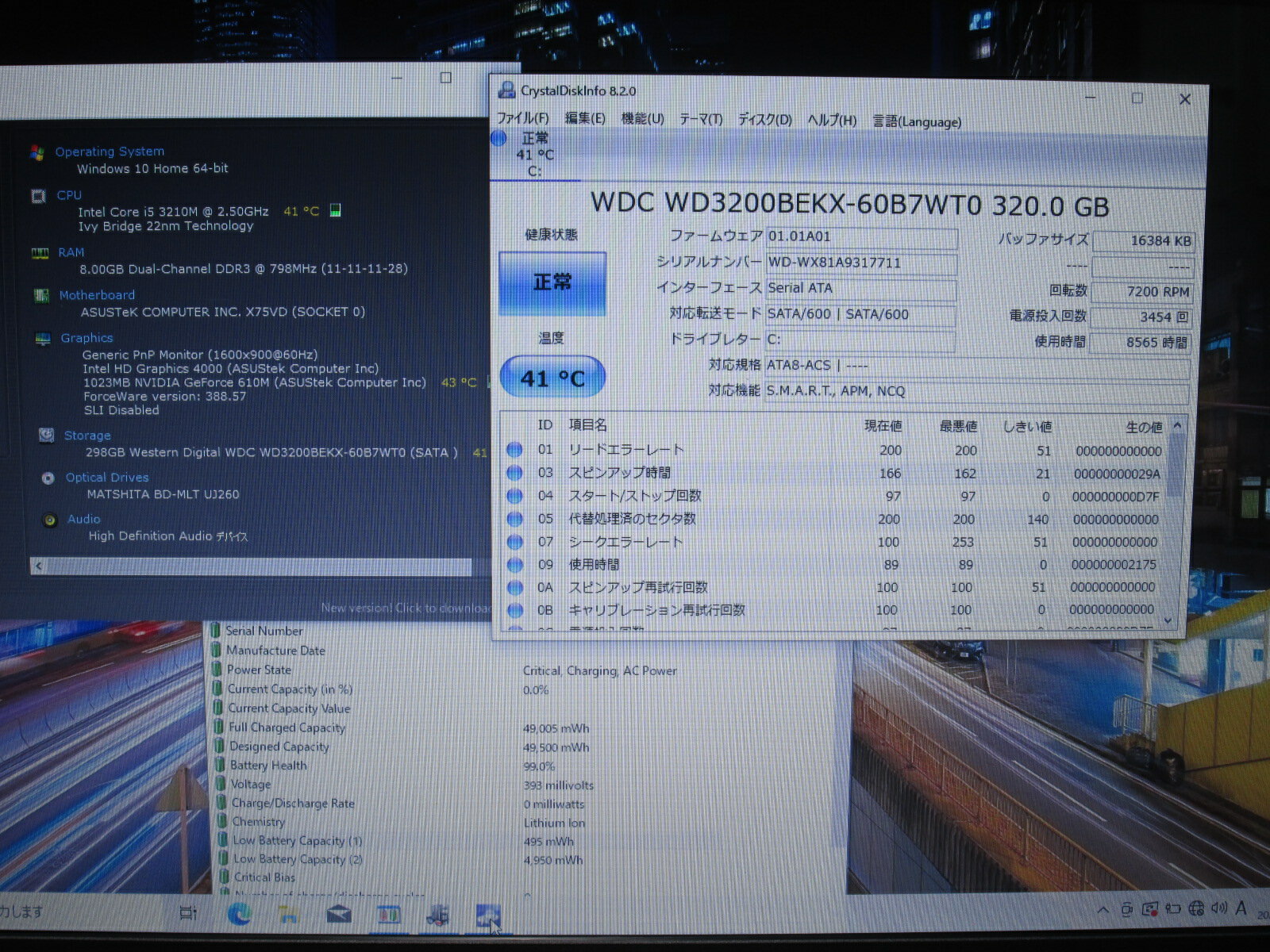Screen dimensions: 1270x952
Task: Click the battery icon beside Critical Bias
Action: [x=225, y=877]
